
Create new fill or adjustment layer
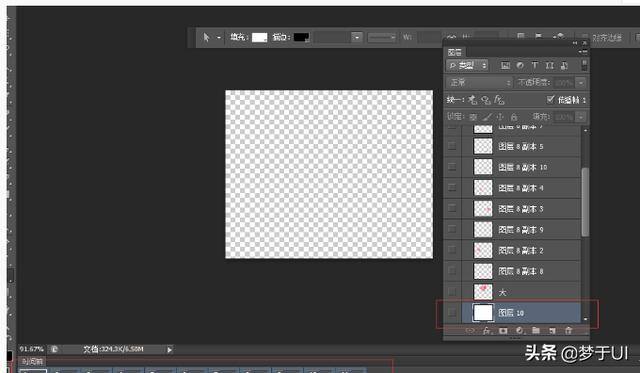pos(519,331)
